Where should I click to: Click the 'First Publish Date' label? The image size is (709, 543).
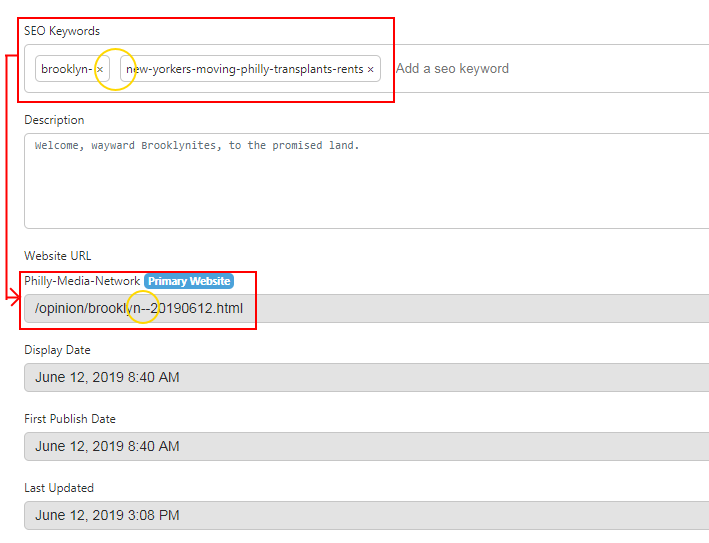(70, 419)
